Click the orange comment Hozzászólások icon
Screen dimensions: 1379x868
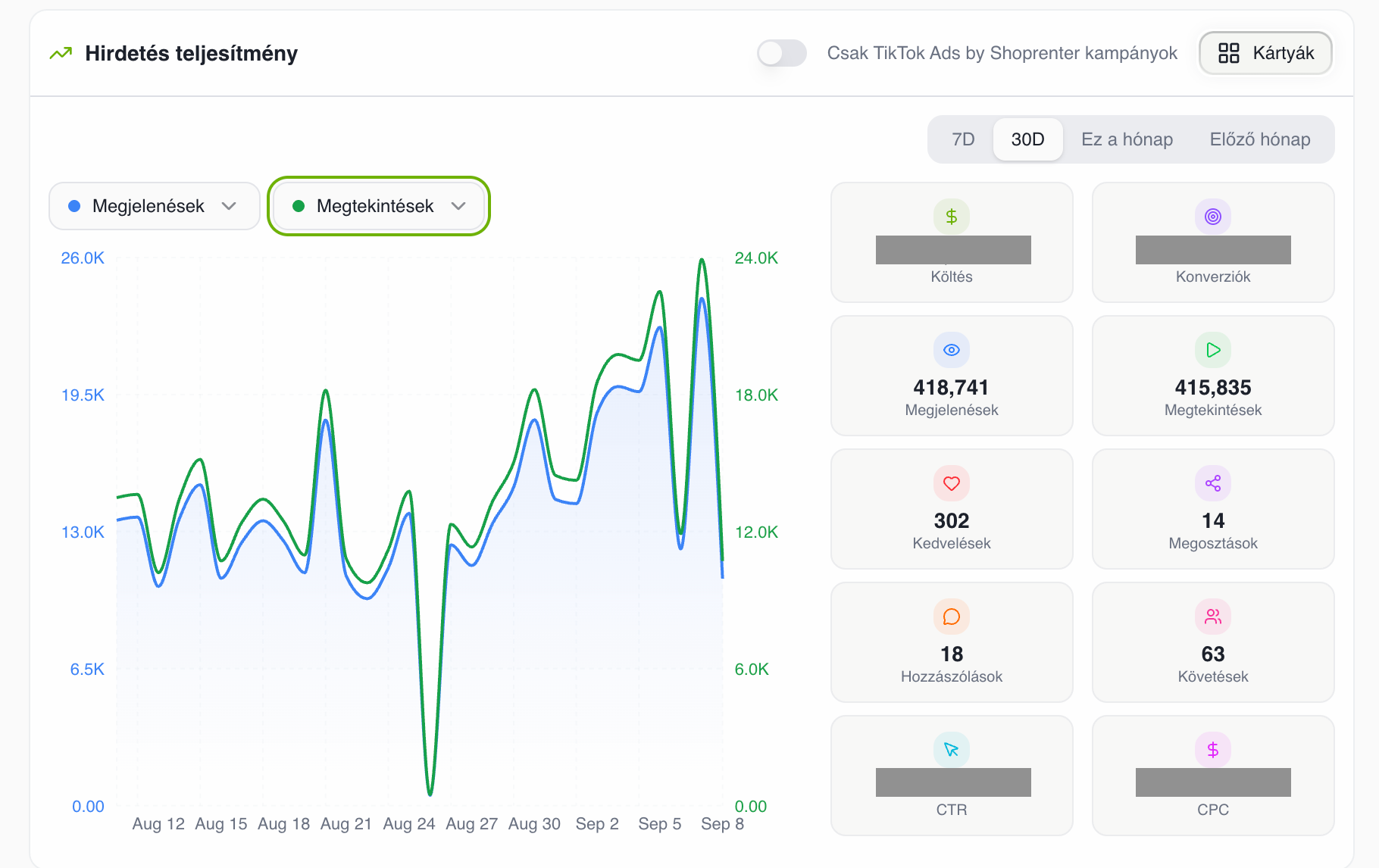(952, 617)
